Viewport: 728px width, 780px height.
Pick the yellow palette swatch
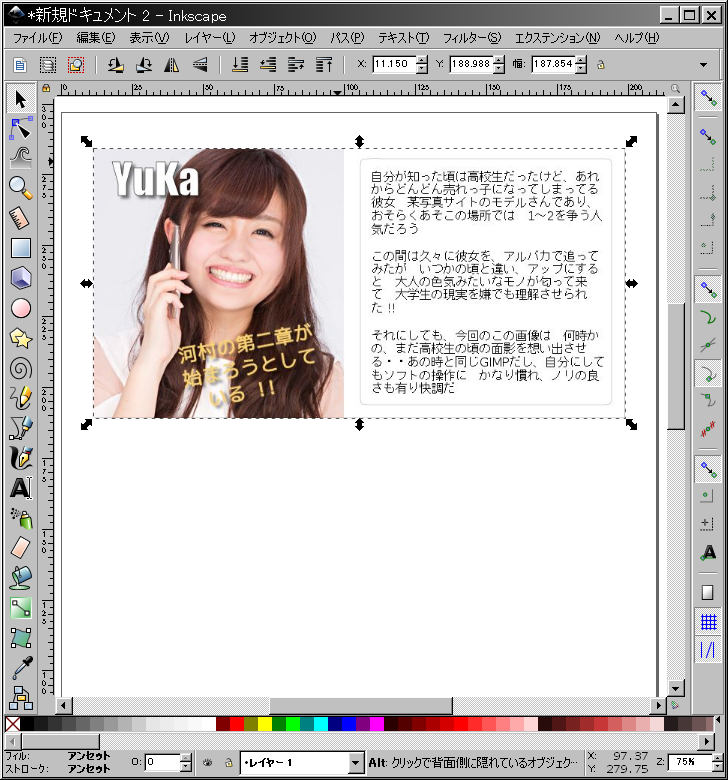[265, 724]
